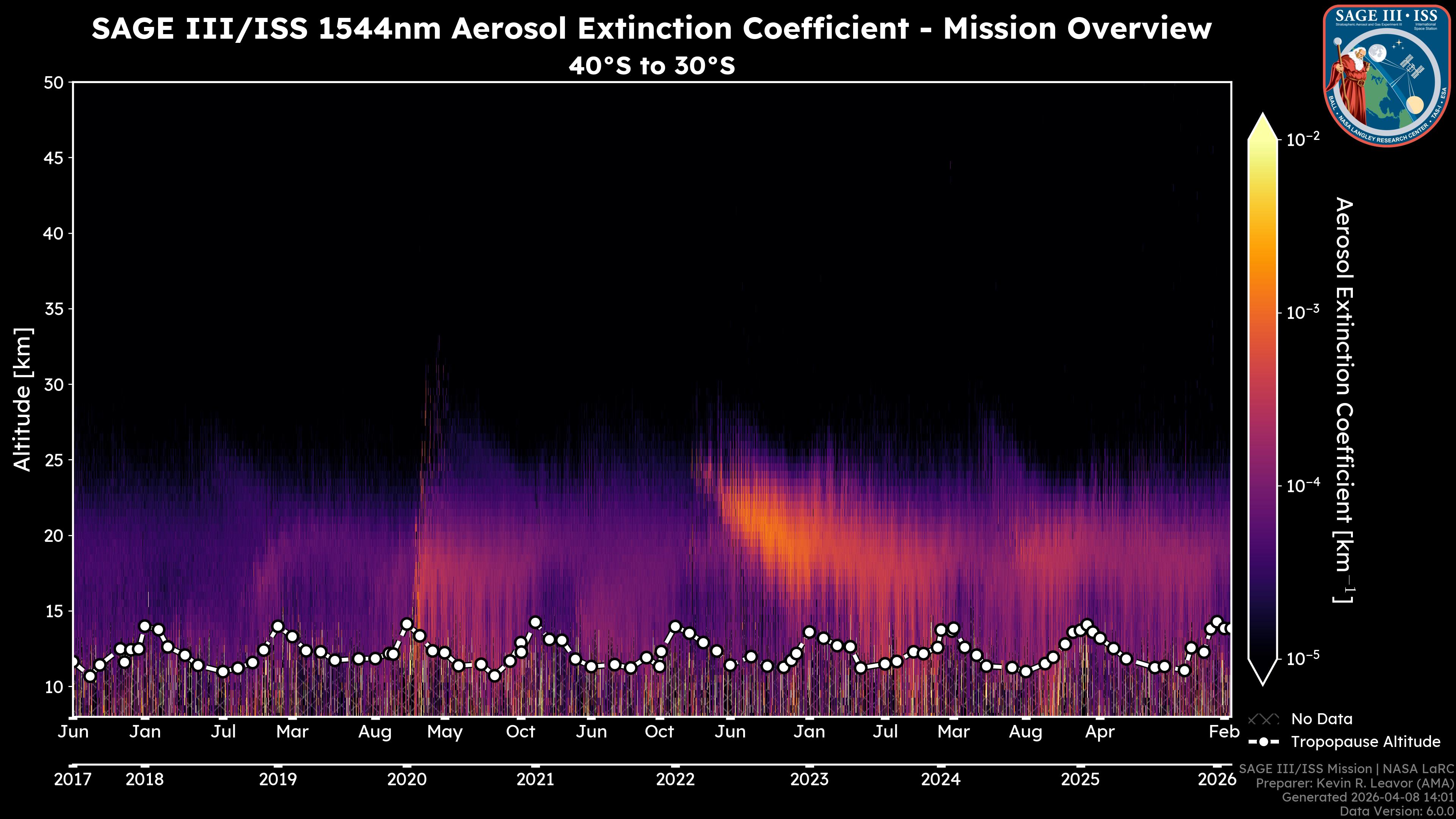The width and height of the screenshot is (1456, 819).
Task: Click the 50 km altitude tick label
Action: pyautogui.click(x=53, y=83)
